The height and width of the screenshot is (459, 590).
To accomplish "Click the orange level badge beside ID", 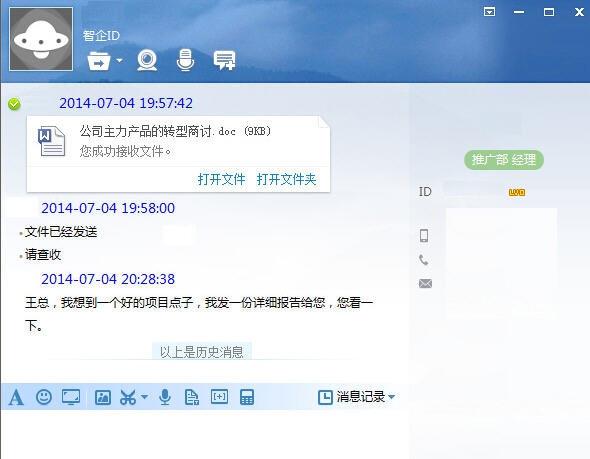I will [x=517, y=193].
